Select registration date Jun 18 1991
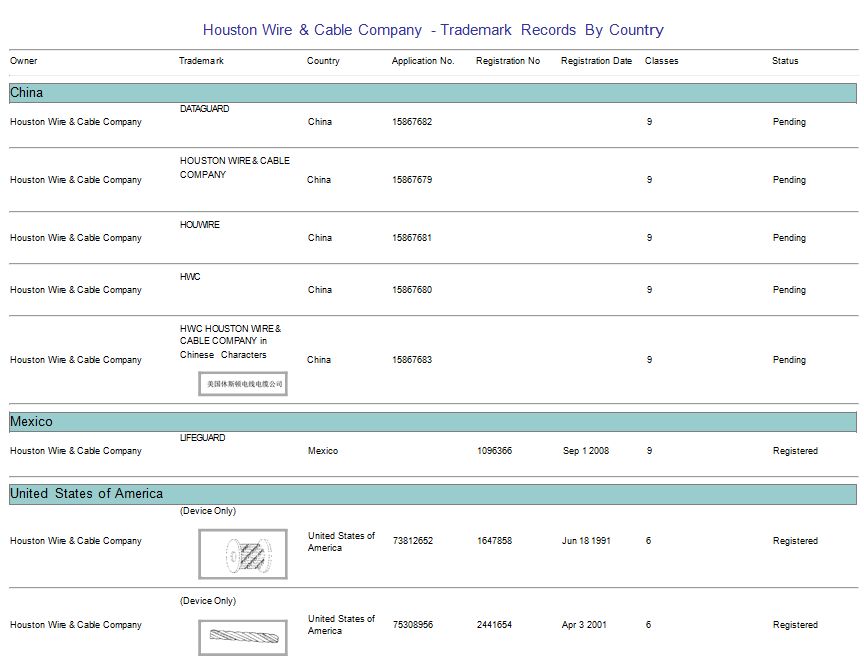The image size is (864, 663). pyautogui.click(x=585, y=541)
